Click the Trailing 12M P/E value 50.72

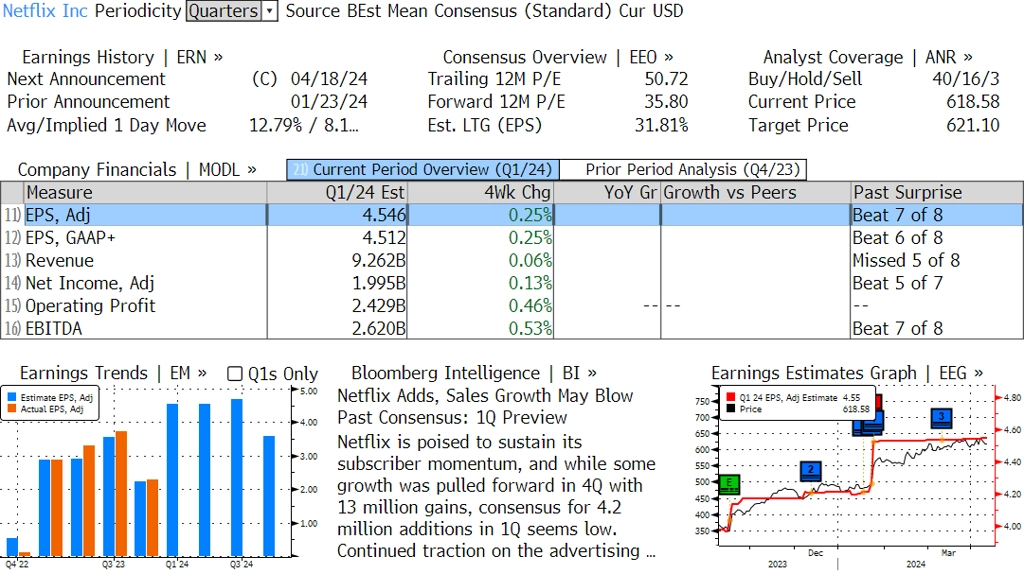coord(666,79)
